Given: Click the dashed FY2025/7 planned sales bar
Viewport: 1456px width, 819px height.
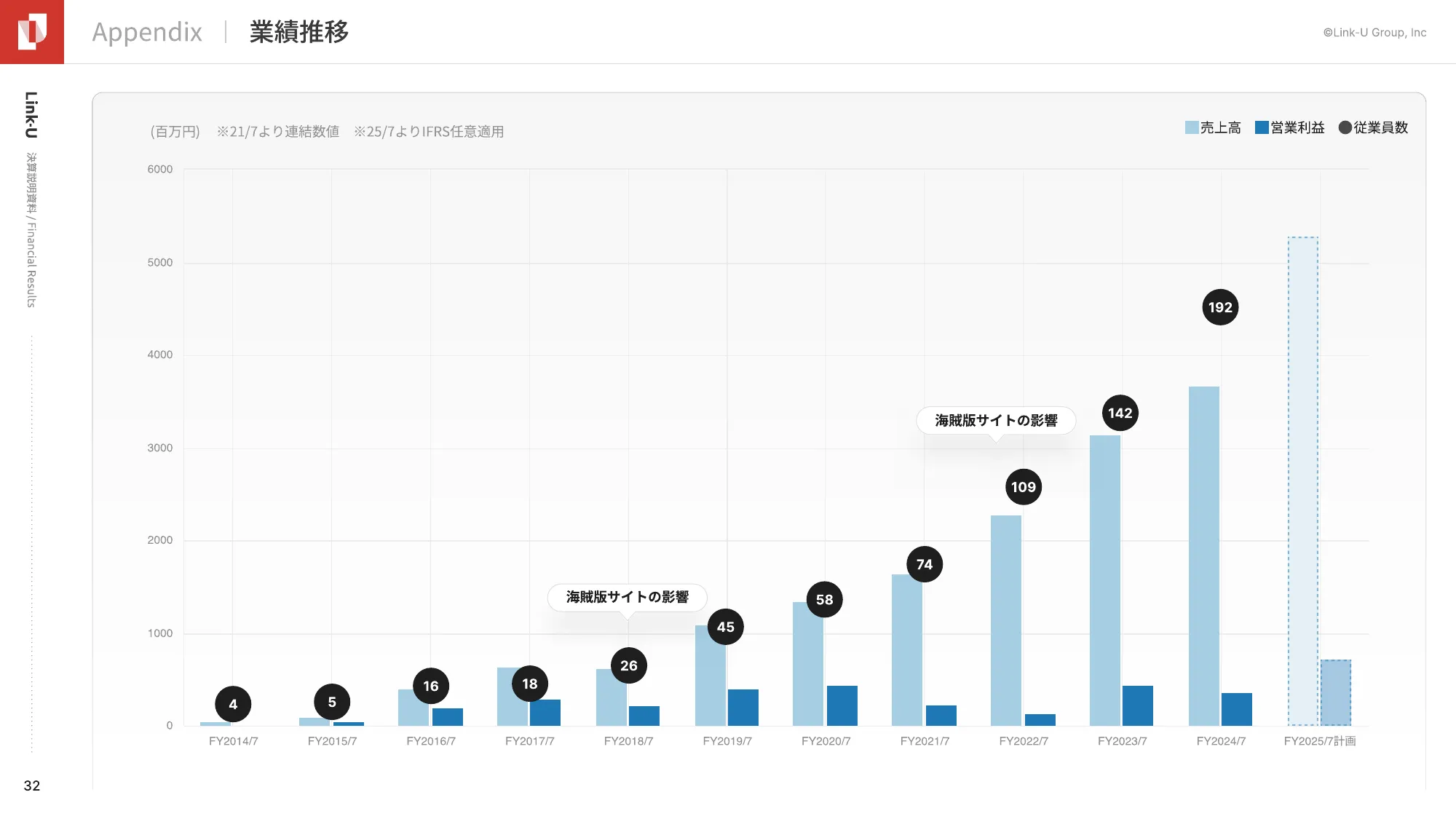Looking at the screenshot, I should tap(1302, 480).
